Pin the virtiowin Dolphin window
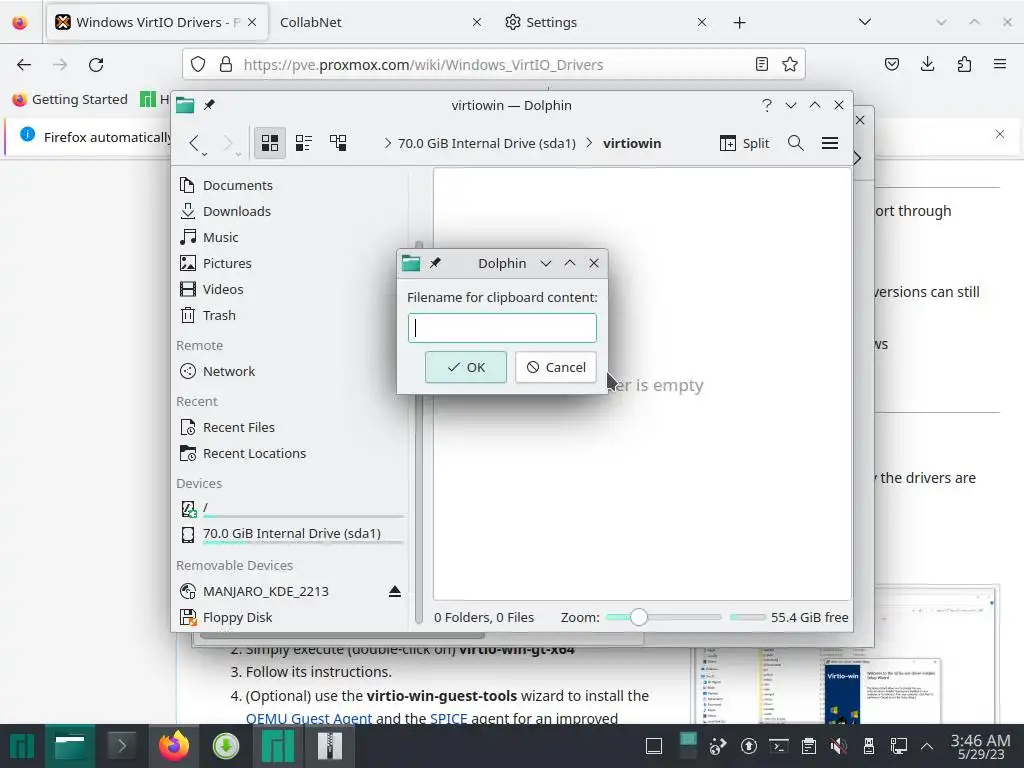This screenshot has width=1024, height=768. [209, 105]
